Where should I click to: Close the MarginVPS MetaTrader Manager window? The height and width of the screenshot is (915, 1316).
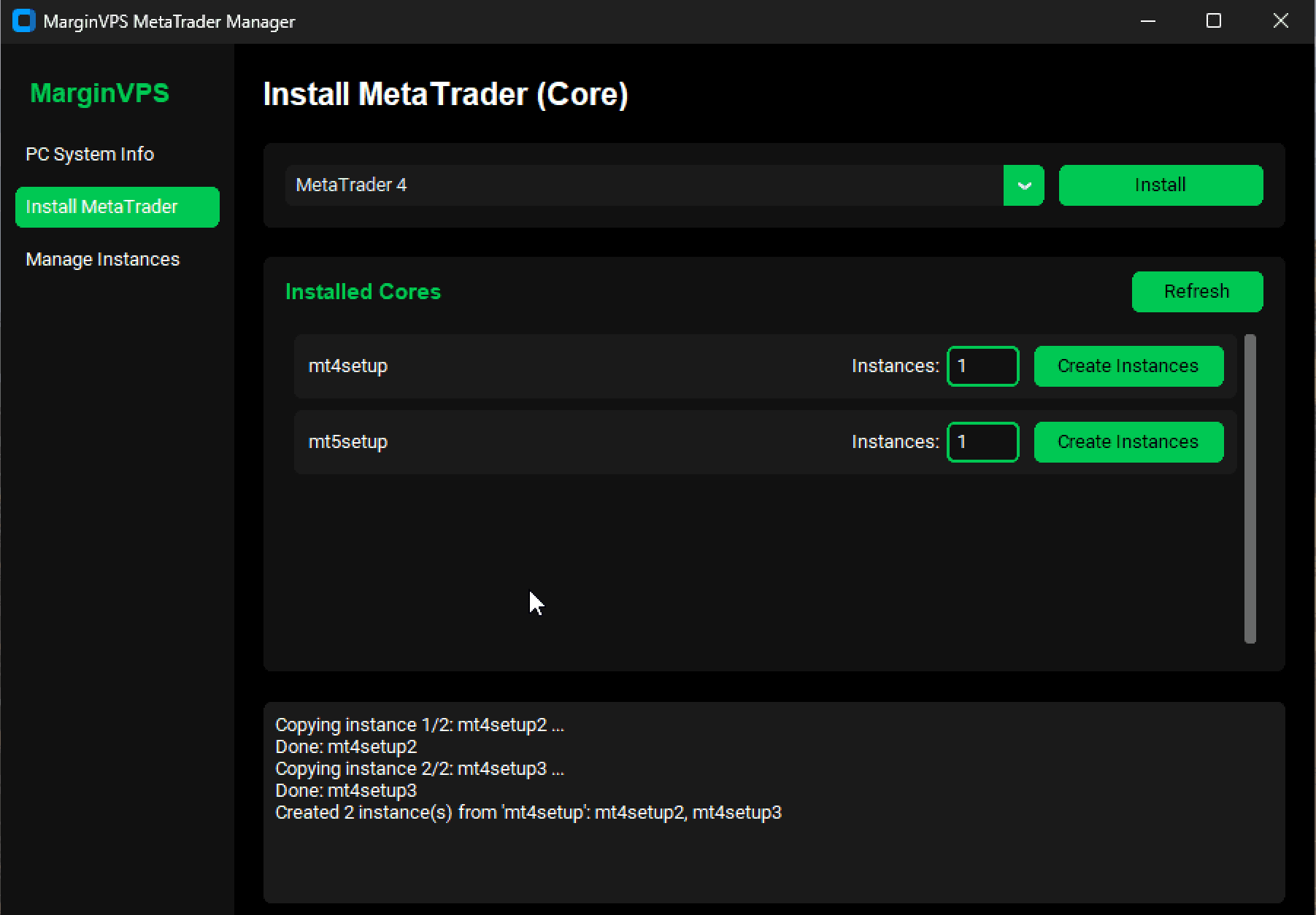coord(1281,21)
